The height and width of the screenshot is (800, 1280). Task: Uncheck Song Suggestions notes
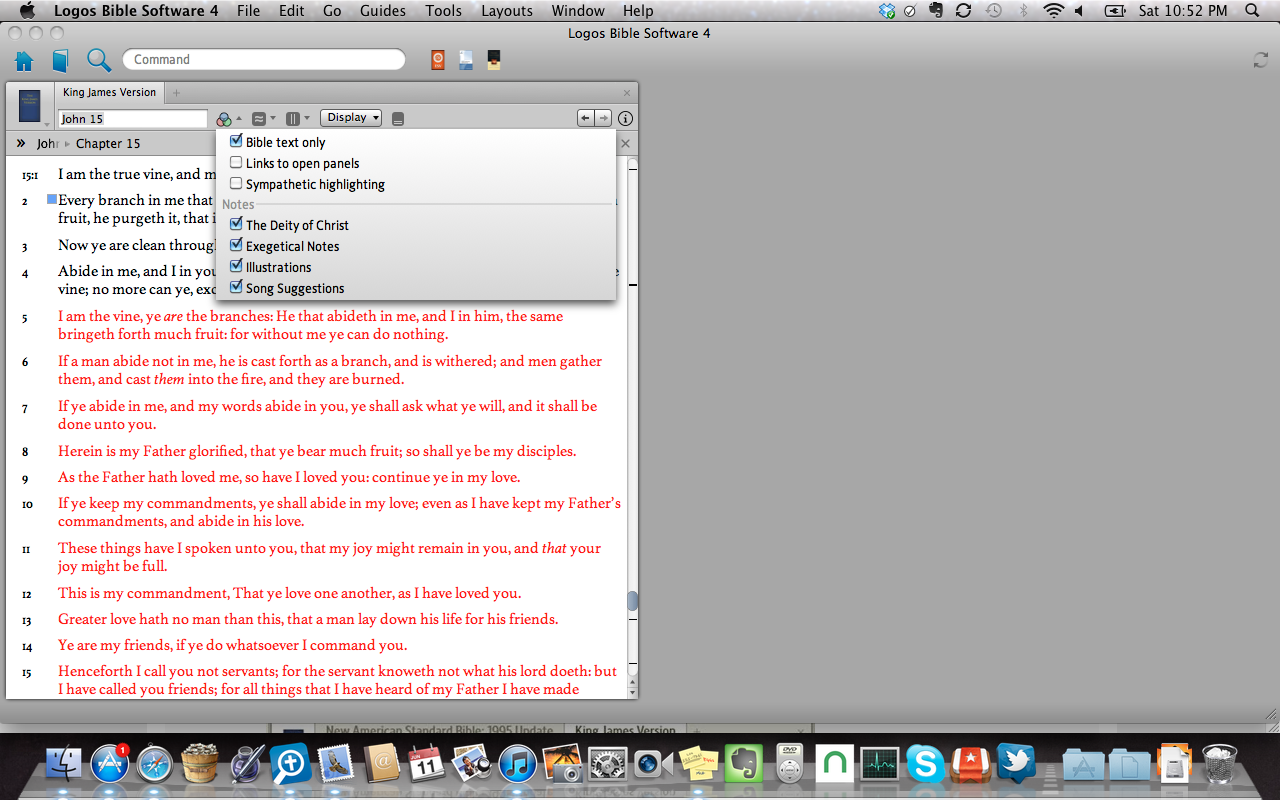tap(237, 288)
